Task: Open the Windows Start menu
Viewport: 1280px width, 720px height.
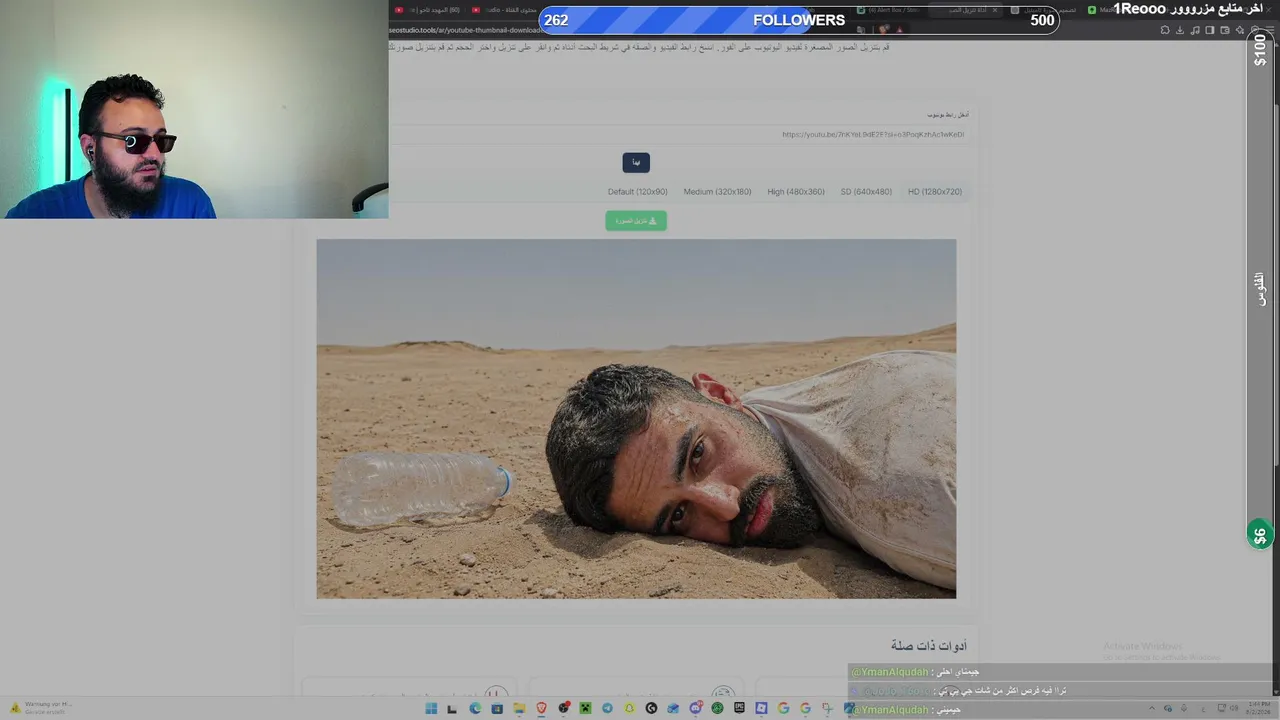Action: pyautogui.click(x=431, y=709)
